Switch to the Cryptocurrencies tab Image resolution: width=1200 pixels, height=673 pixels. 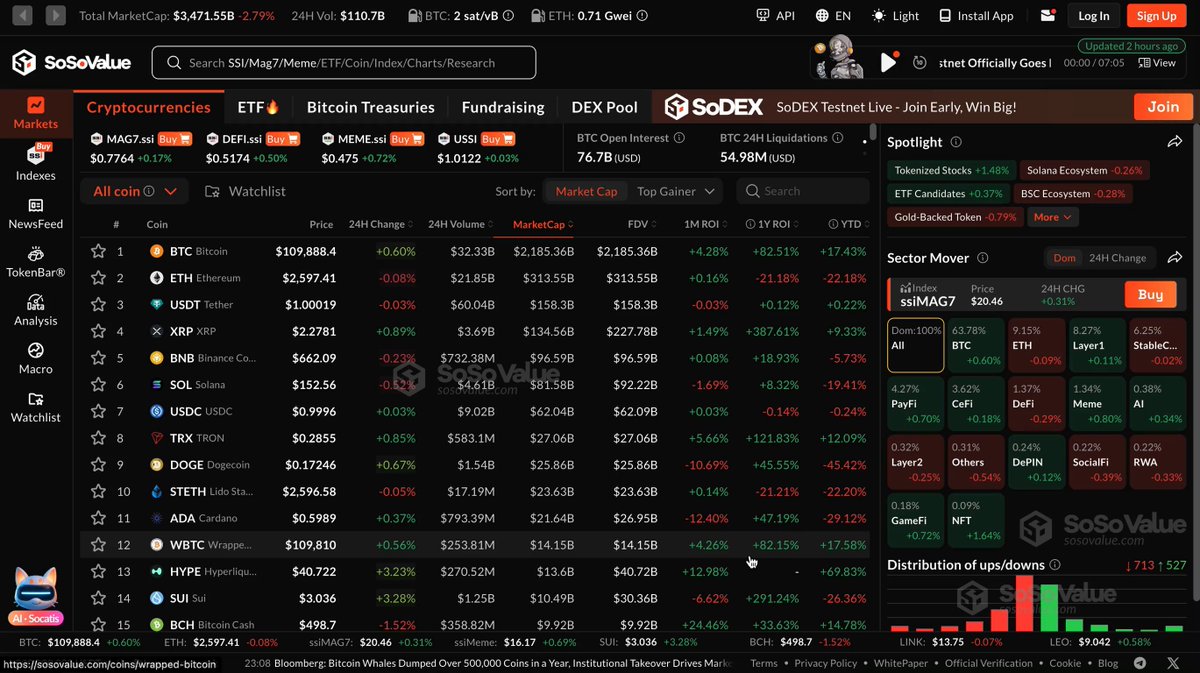coord(149,107)
